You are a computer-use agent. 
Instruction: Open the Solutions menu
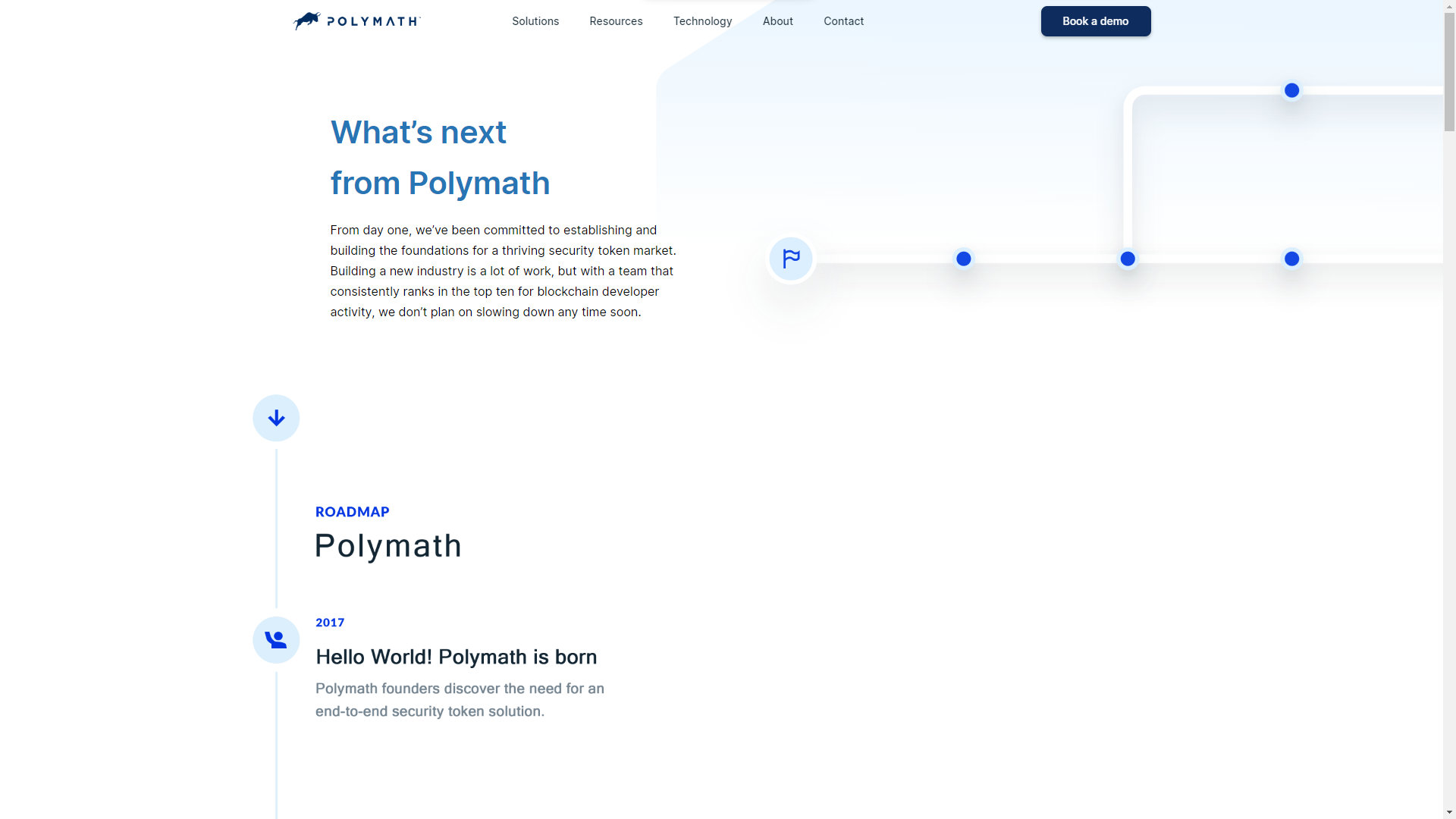tap(535, 21)
